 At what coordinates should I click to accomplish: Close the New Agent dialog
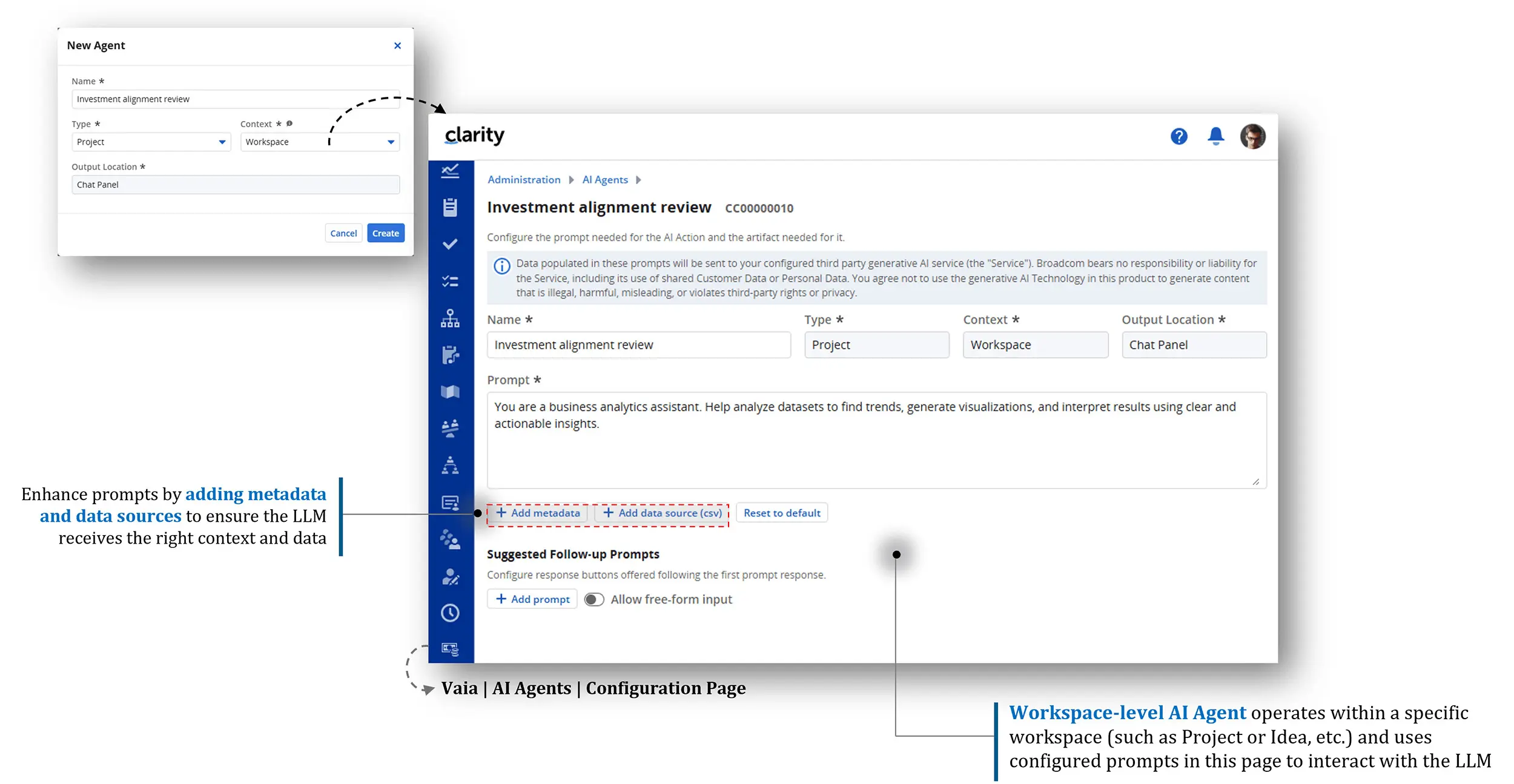(x=397, y=46)
